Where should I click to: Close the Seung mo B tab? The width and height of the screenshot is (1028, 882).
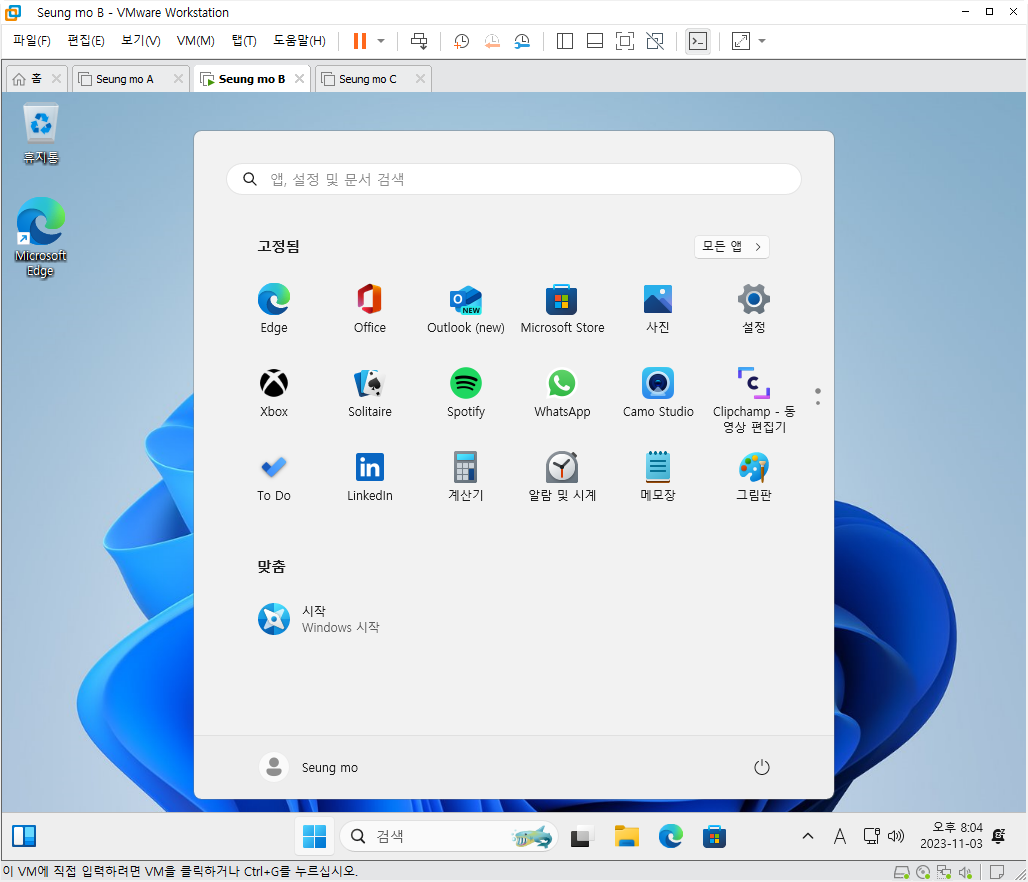pyautogui.click(x=300, y=79)
